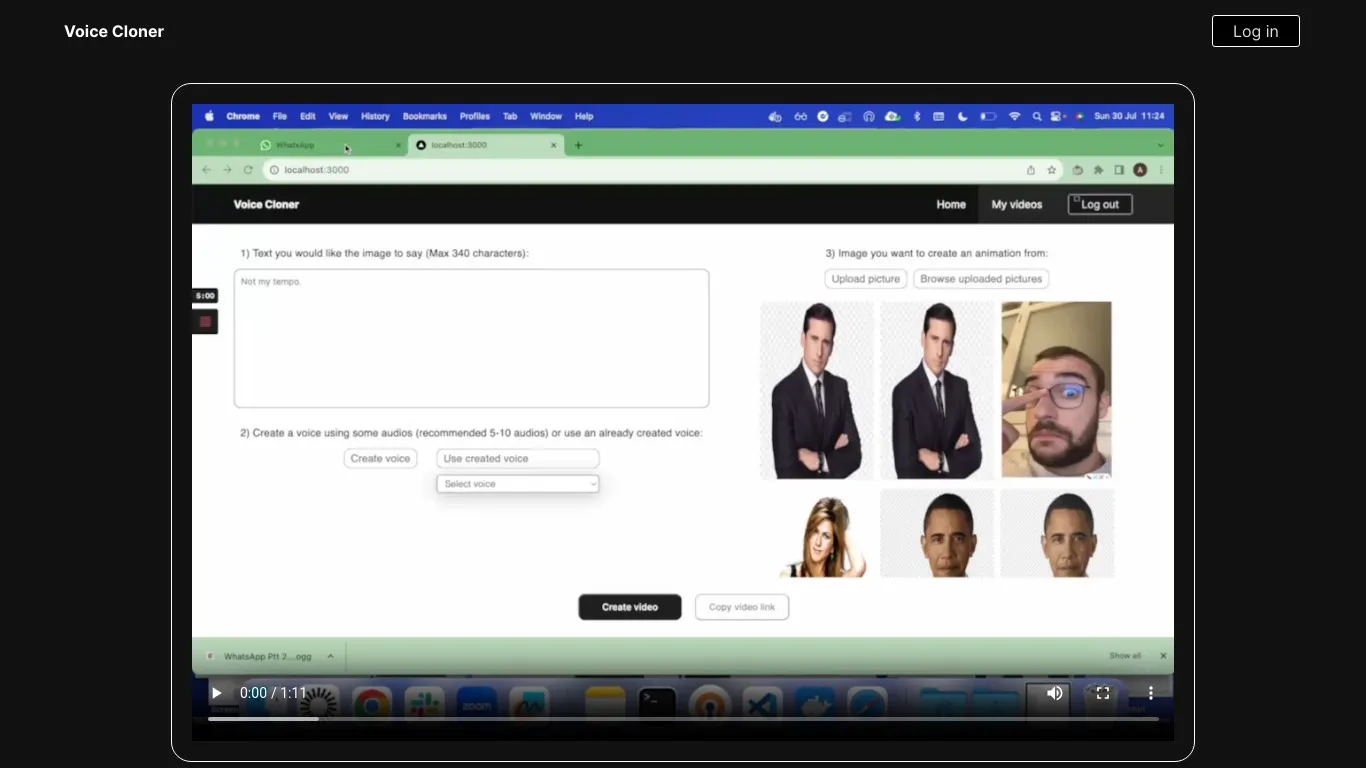Open My videos in the app navbar
Screen dimensions: 1366x768
(x=1017, y=204)
